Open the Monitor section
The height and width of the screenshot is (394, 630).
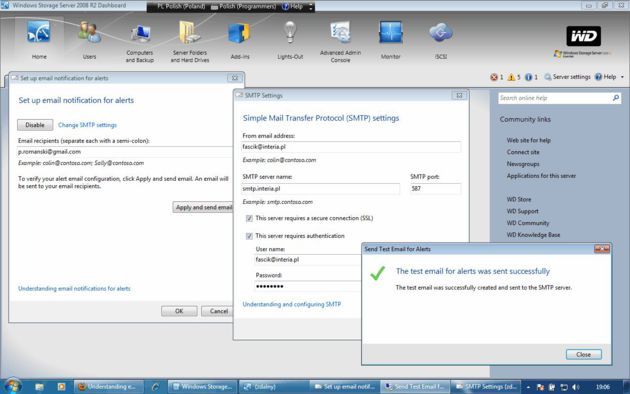391,40
